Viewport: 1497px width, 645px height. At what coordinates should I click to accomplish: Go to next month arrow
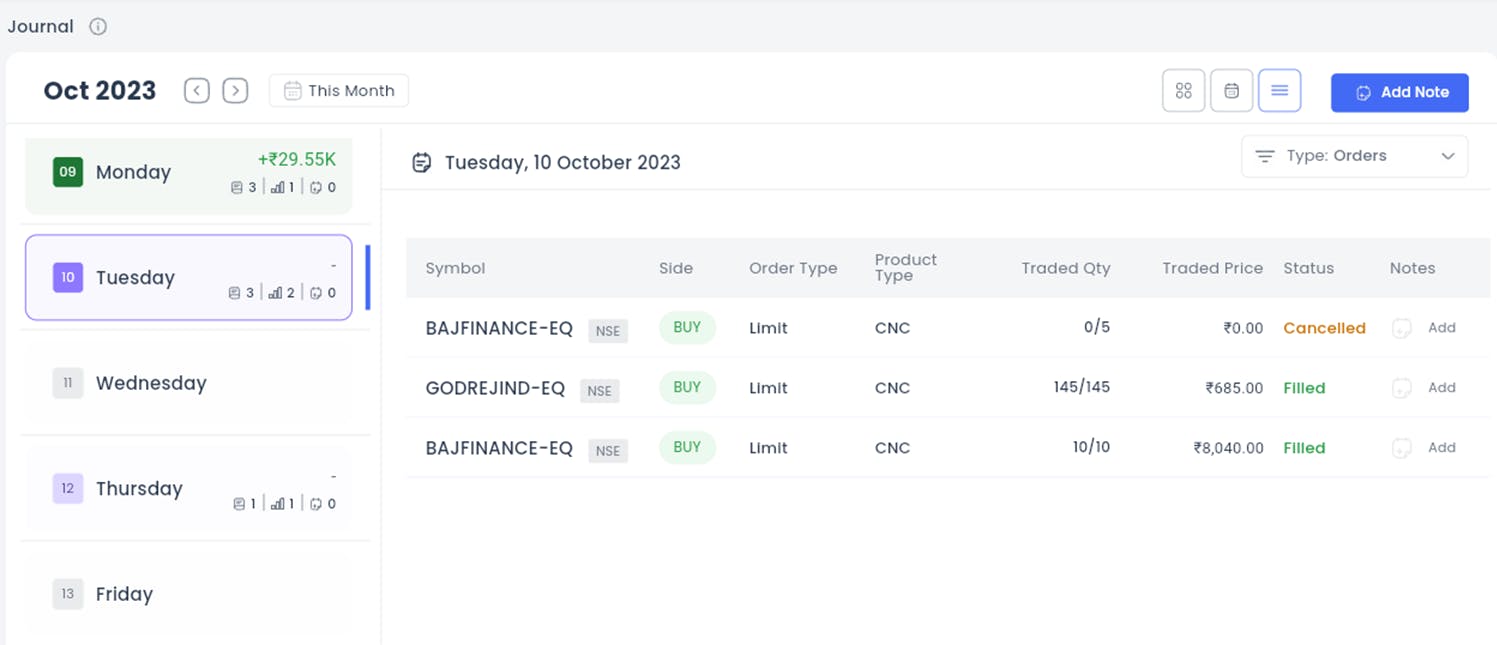[235, 91]
